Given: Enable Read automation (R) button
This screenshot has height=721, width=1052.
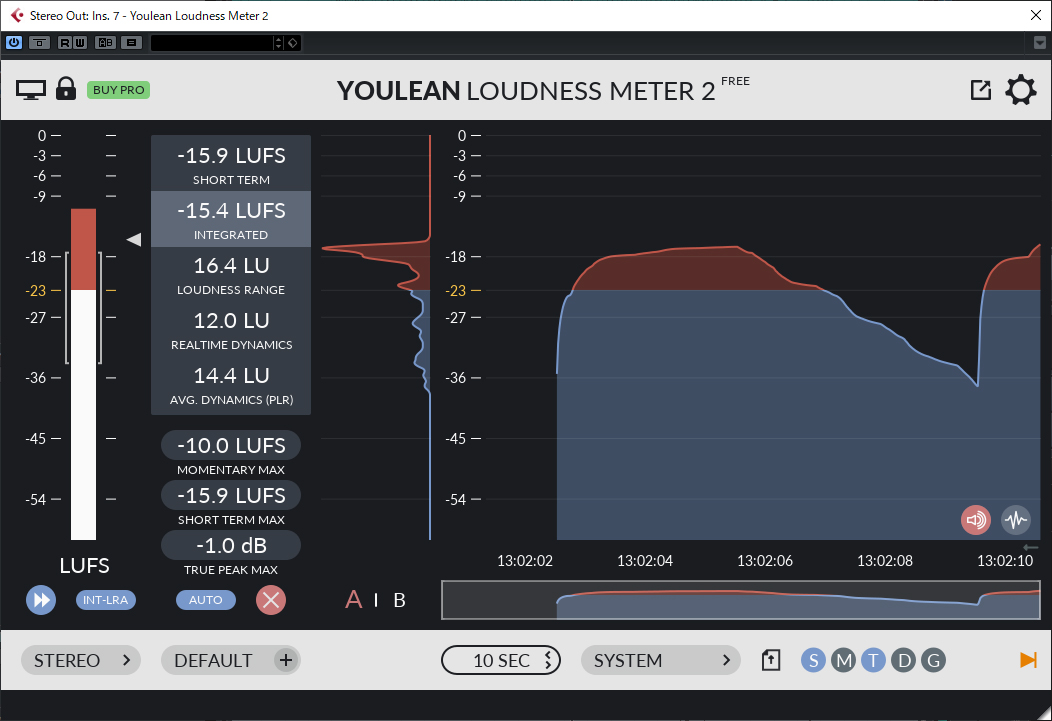Looking at the screenshot, I should [64, 43].
